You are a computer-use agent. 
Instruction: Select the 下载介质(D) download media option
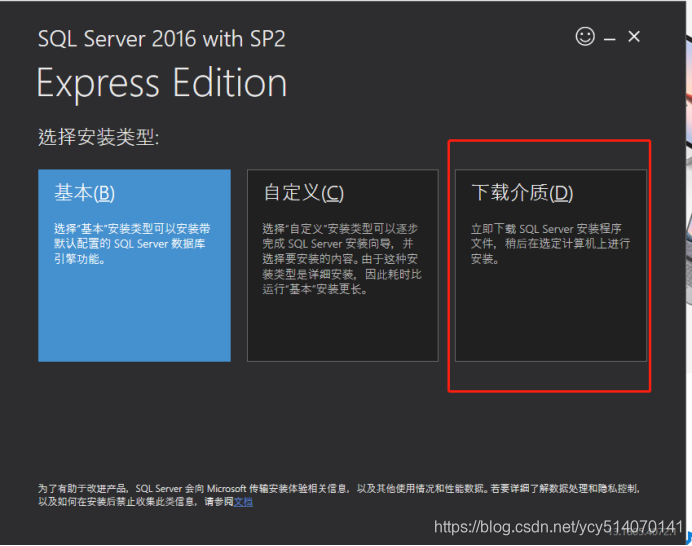click(x=551, y=265)
